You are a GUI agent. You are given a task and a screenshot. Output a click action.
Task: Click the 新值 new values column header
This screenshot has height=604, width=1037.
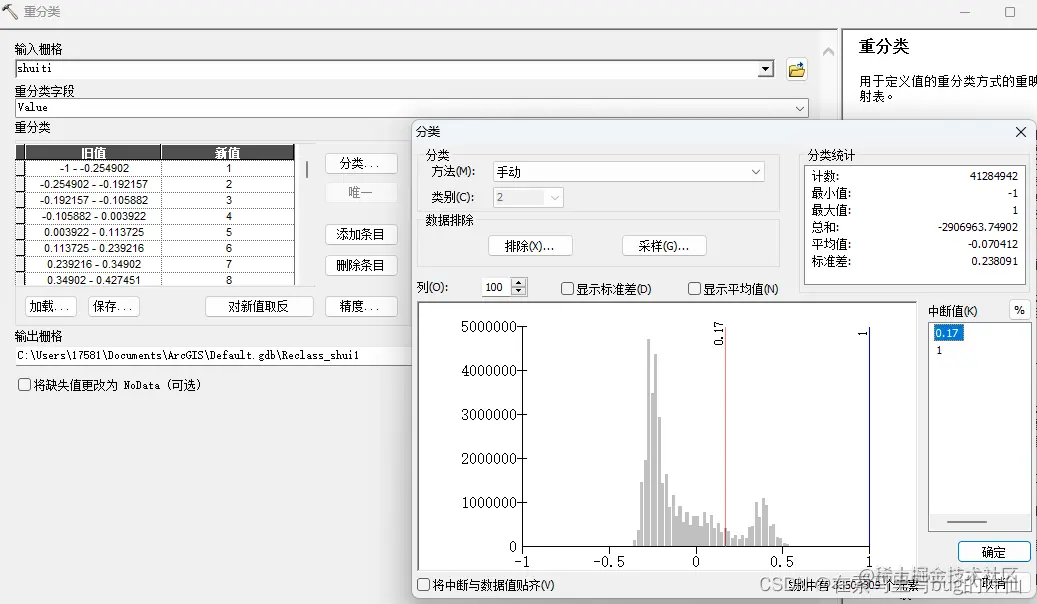click(x=228, y=152)
